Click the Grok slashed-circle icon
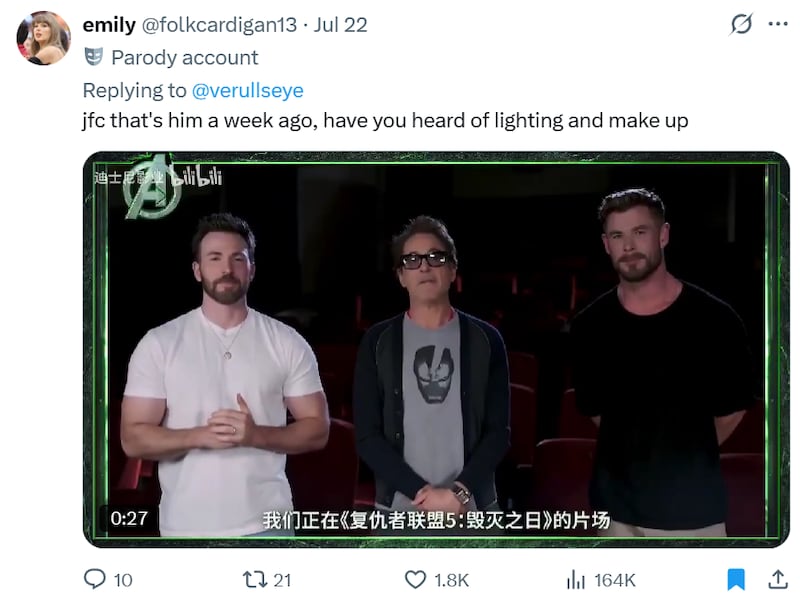Screen dimensions: 800x602 click(741, 24)
